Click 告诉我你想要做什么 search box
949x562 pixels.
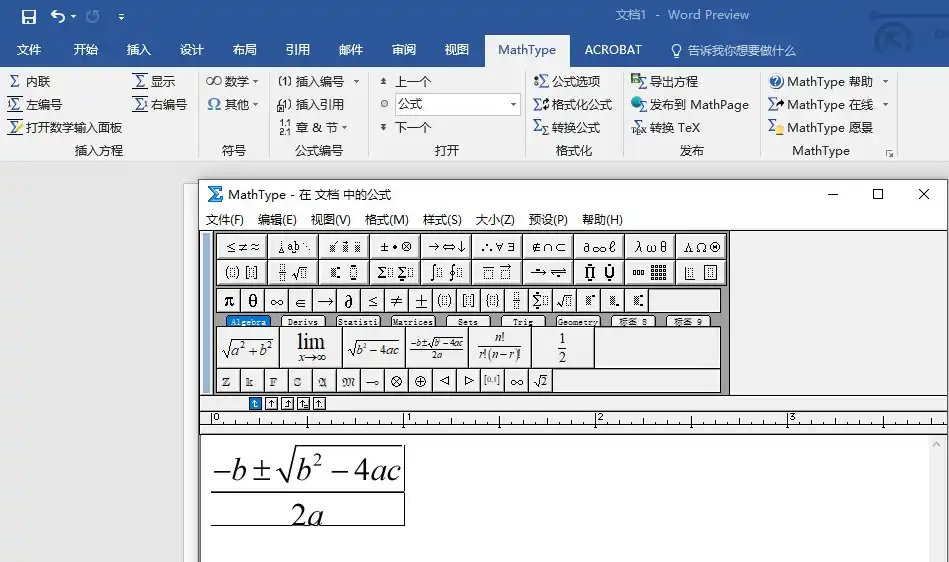734,50
